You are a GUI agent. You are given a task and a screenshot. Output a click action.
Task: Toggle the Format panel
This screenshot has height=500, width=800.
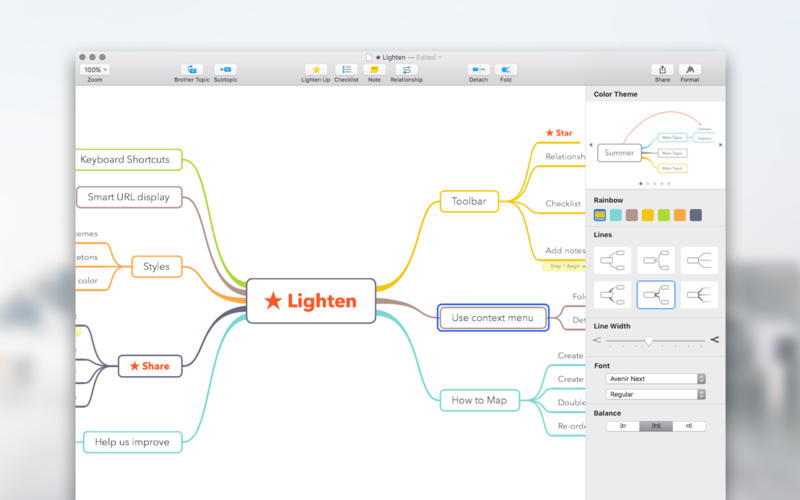click(x=690, y=69)
